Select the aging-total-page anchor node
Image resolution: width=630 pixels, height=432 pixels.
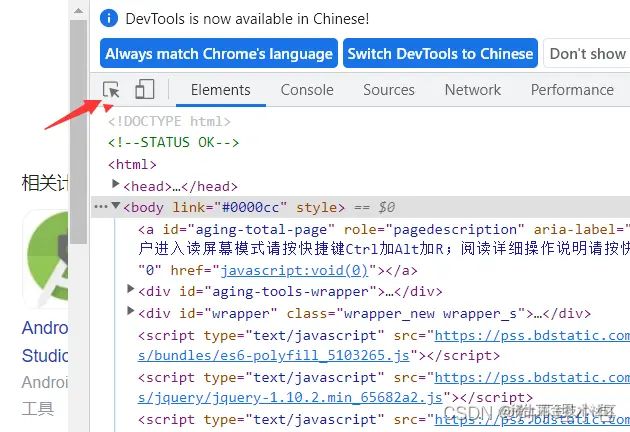384,249
